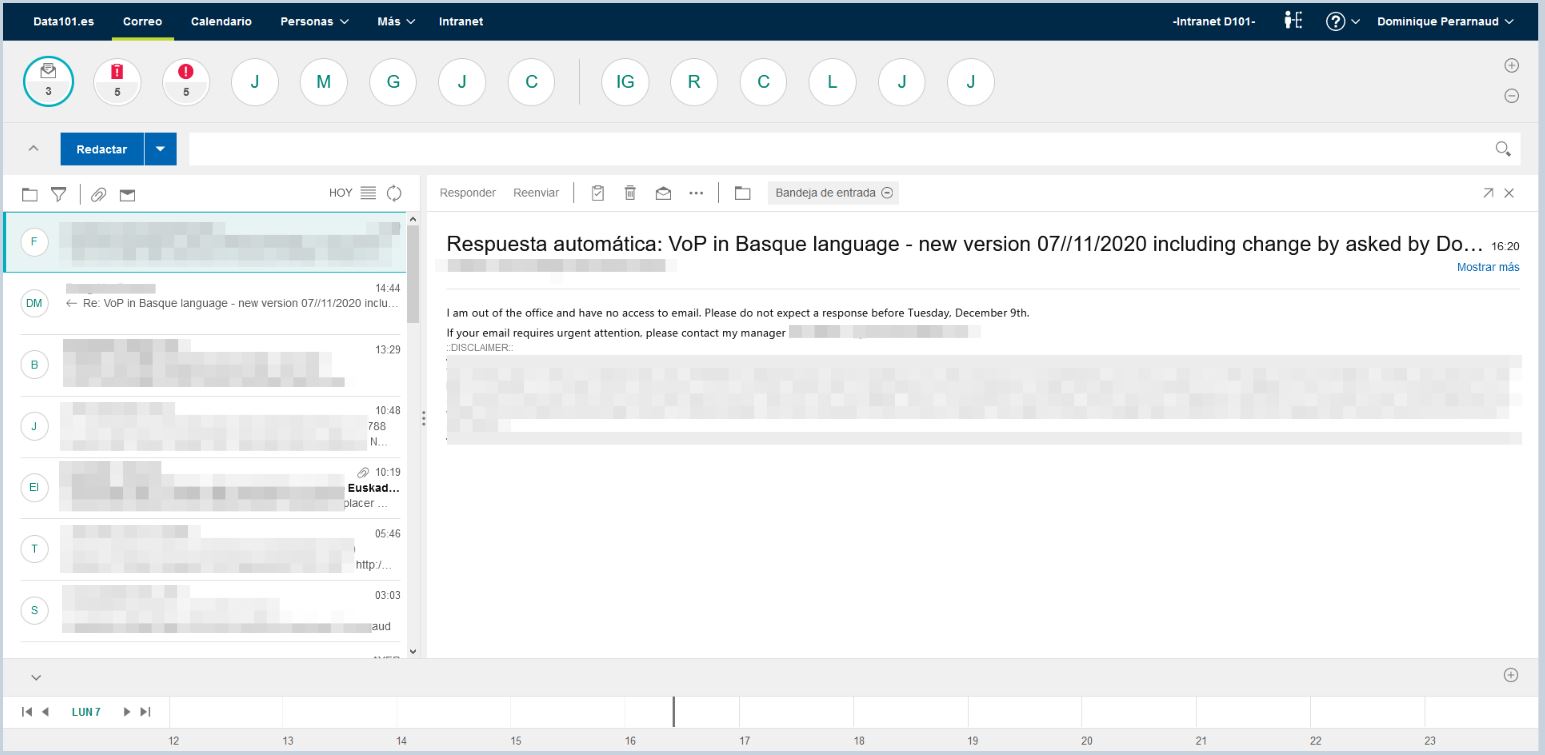This screenshot has height=755, width=1545.
Task: Expand the Personas menu
Action: coord(314,21)
